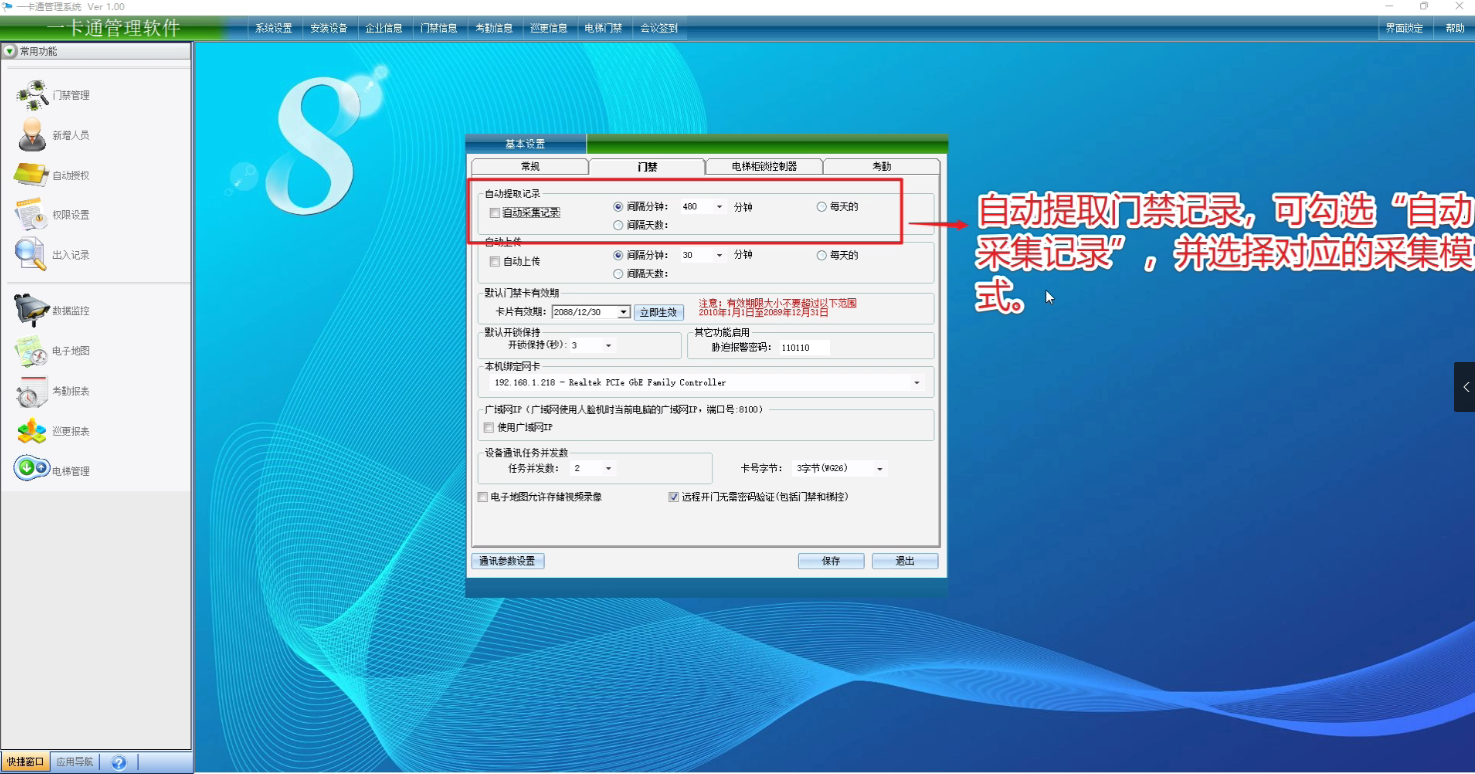Screen dimensions: 1475x774
Task: Open the 系统设置 menu
Action: tap(274, 28)
